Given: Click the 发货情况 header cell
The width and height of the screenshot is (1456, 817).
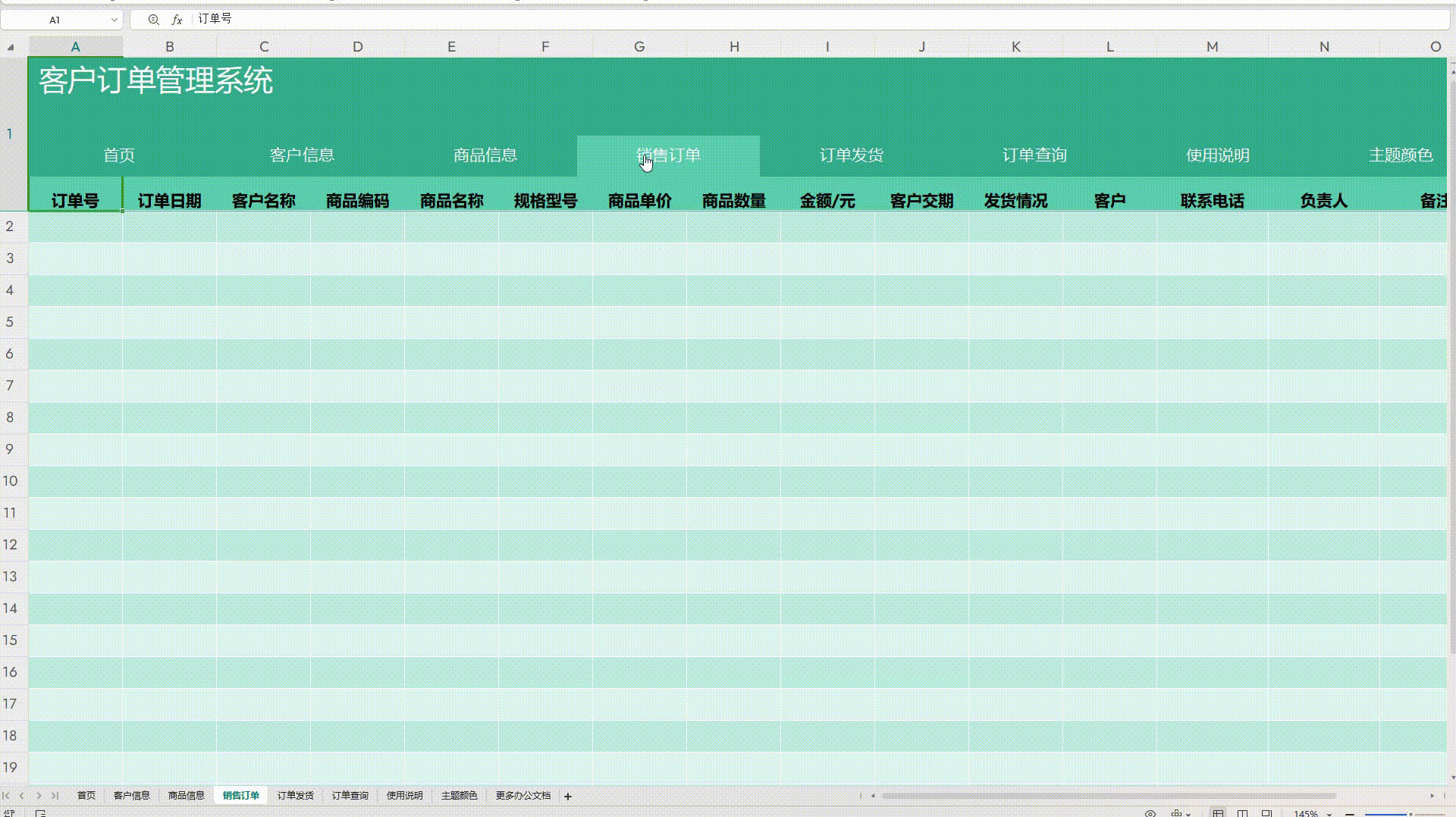Looking at the screenshot, I should pos(1016,201).
